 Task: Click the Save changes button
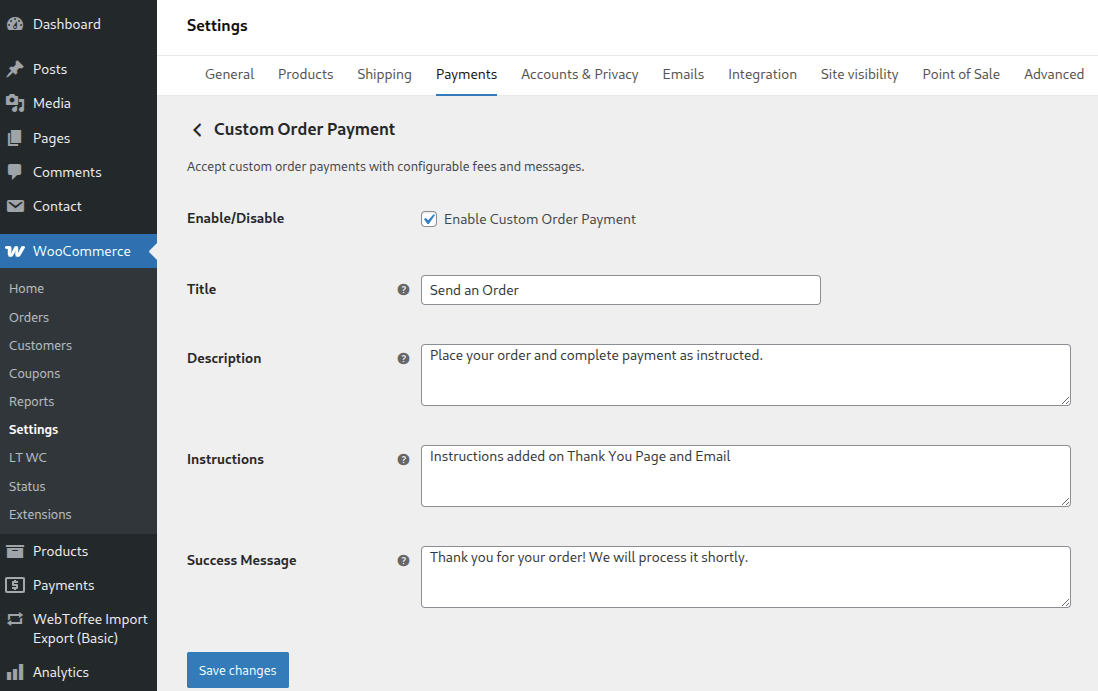pos(237,671)
